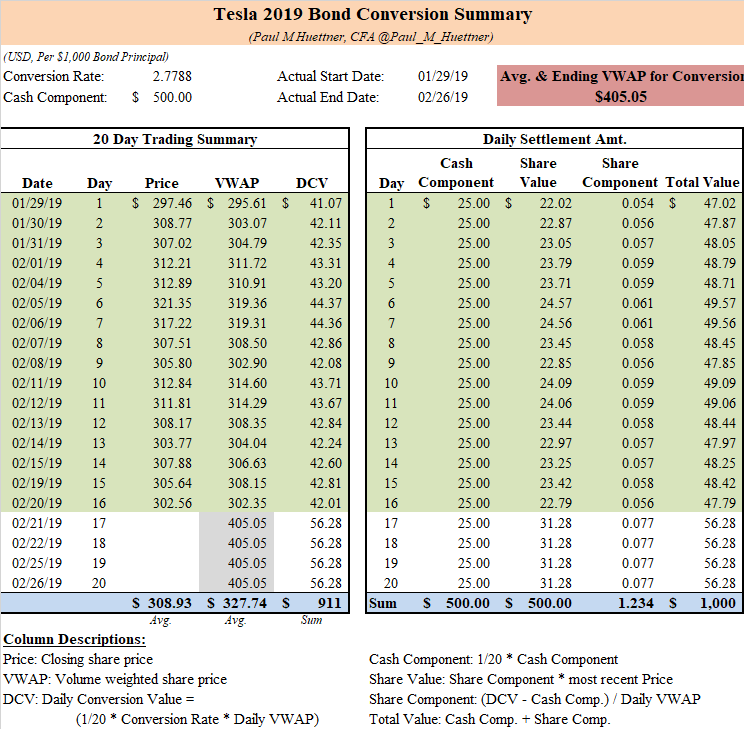This screenshot has height=729, width=744.
Task: Click the Price column header
Action: tap(161, 183)
